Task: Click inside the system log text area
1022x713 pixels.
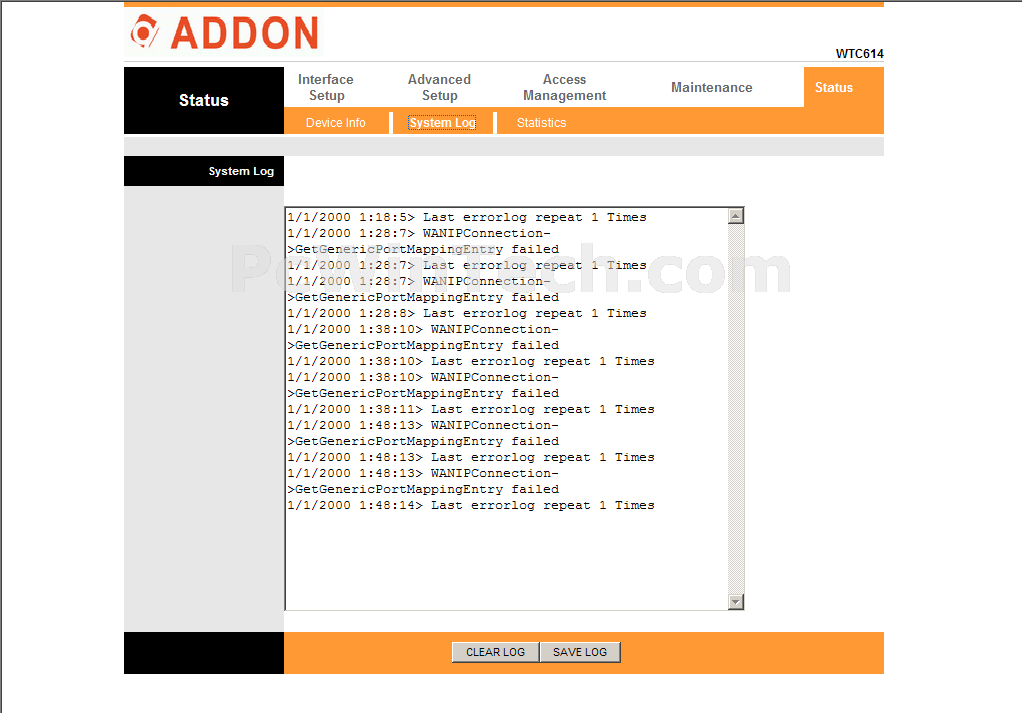Action: click(x=506, y=409)
